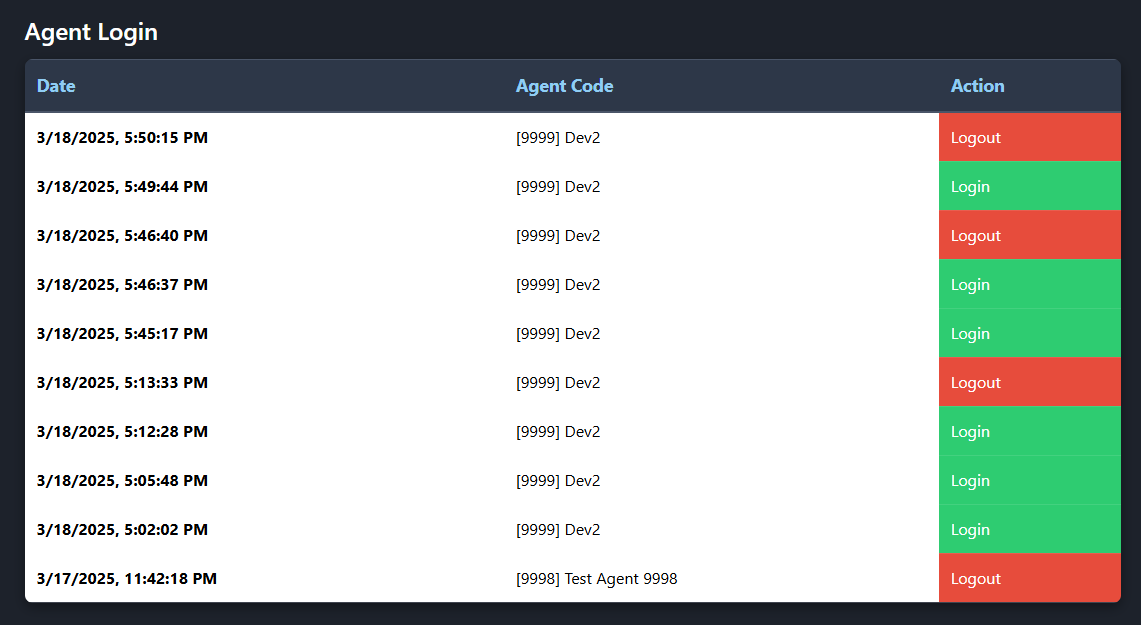Select the 3/18/2025, 5:50:15 PM date entry

tap(122, 138)
